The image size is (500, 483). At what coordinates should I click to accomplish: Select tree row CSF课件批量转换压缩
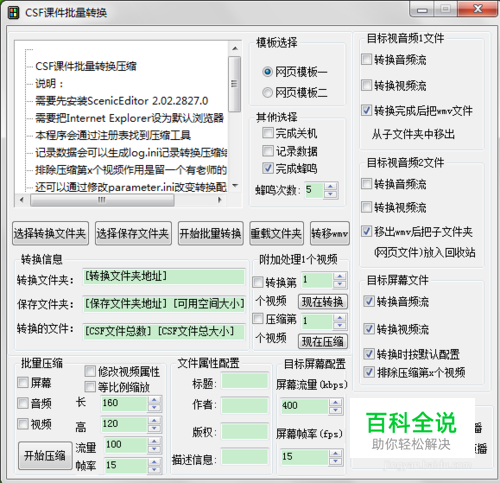[86, 66]
